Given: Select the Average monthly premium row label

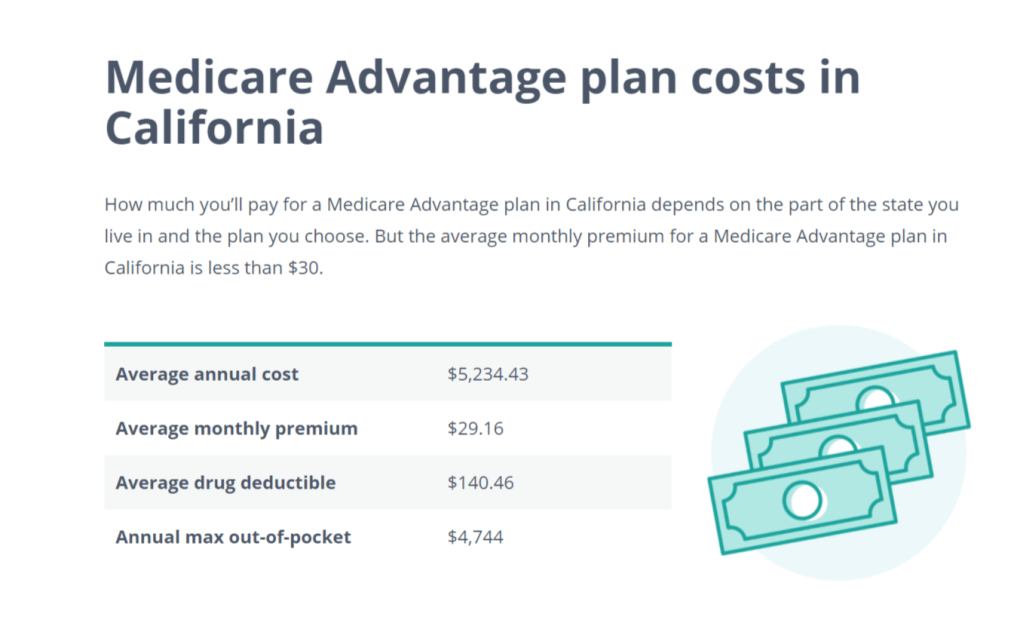Looking at the screenshot, I should (x=236, y=429).
